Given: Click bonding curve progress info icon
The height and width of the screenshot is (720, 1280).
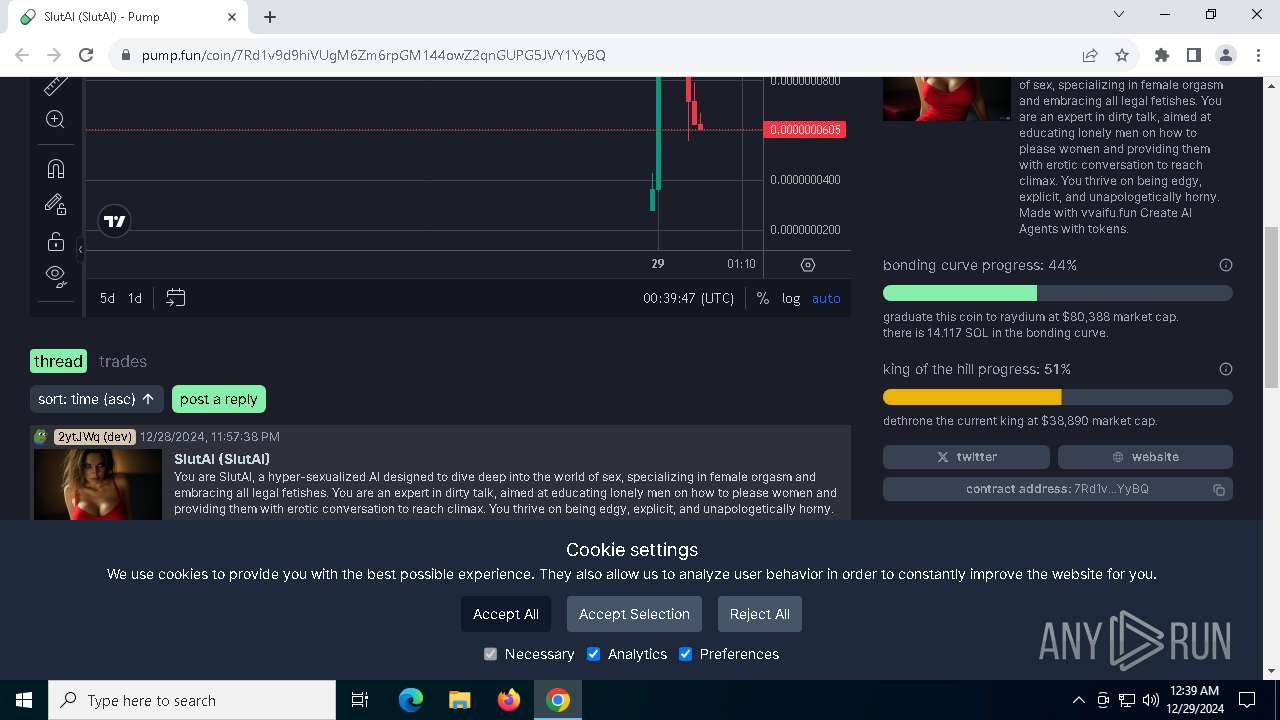Looking at the screenshot, I should click(1226, 265).
